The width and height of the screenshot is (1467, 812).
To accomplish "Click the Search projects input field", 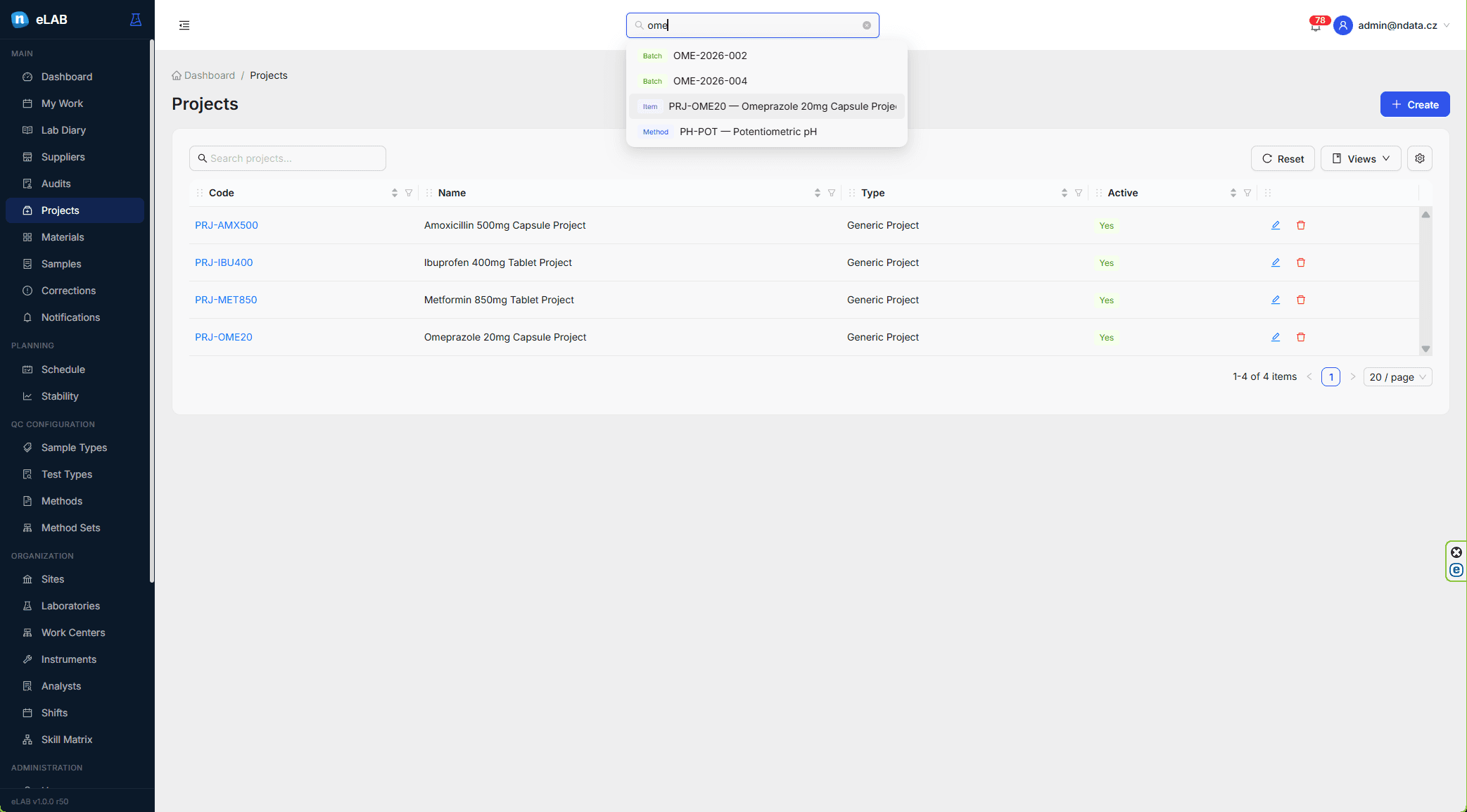I will (x=287, y=158).
